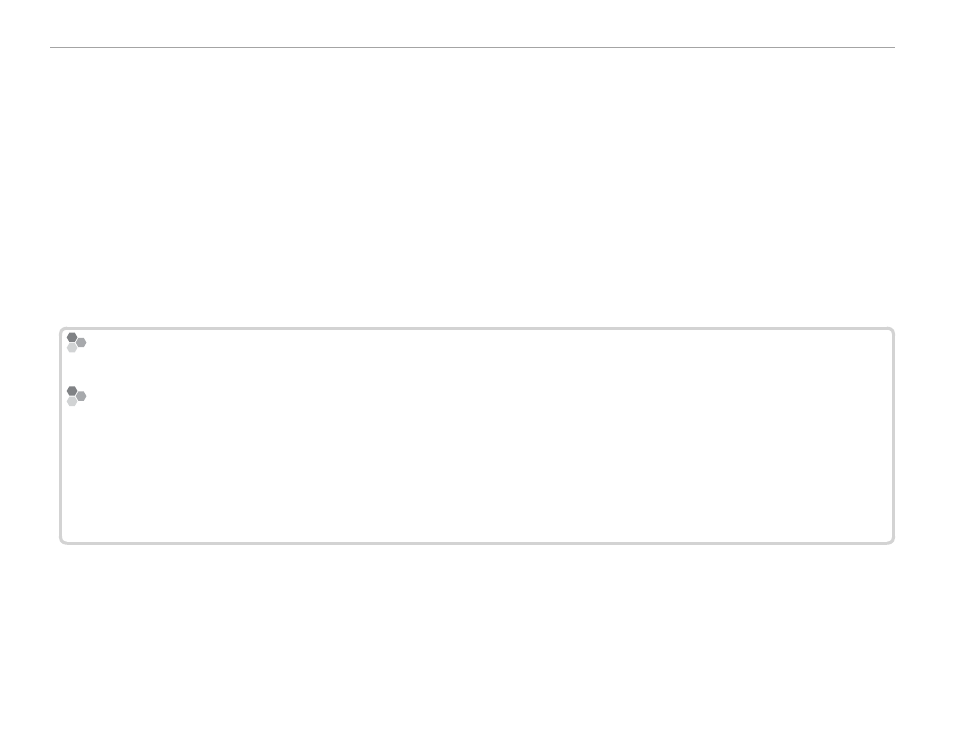This screenshot has width=954, height=748.
Task: Select the light hexagon of the first bullet
Action: click(x=72, y=348)
